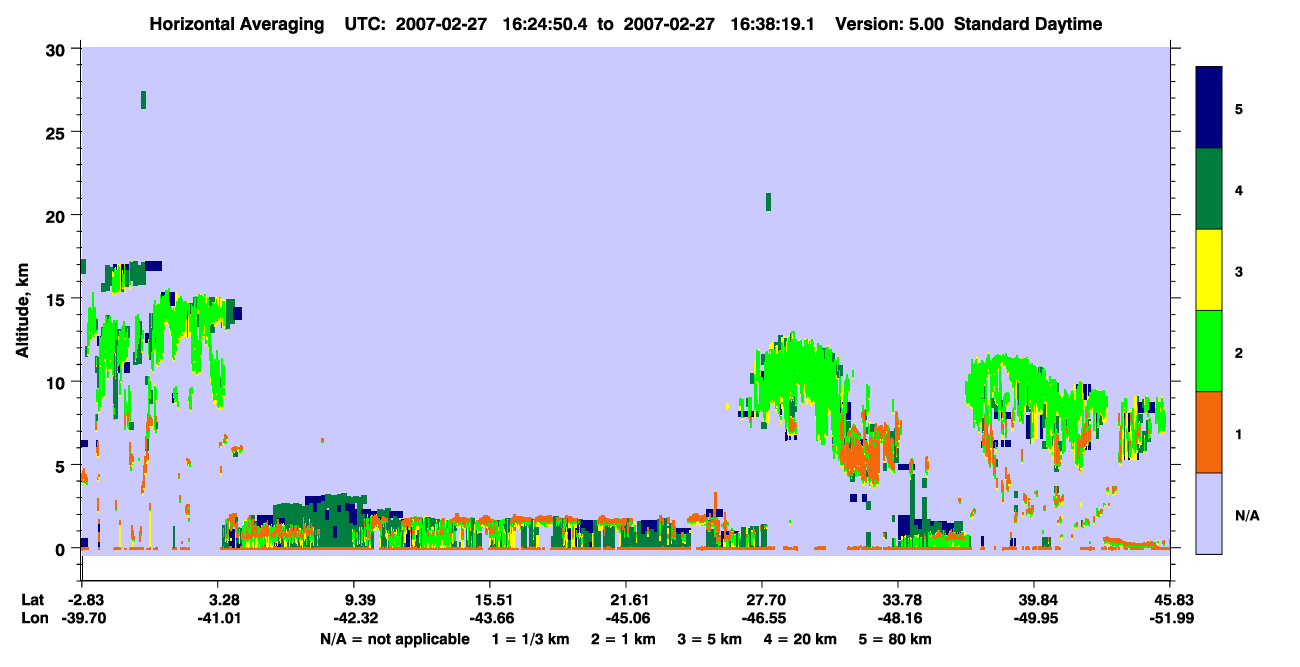Screen dimensions: 1300x667
Task: Click the colorbar label '3'
Action: click(1238, 271)
